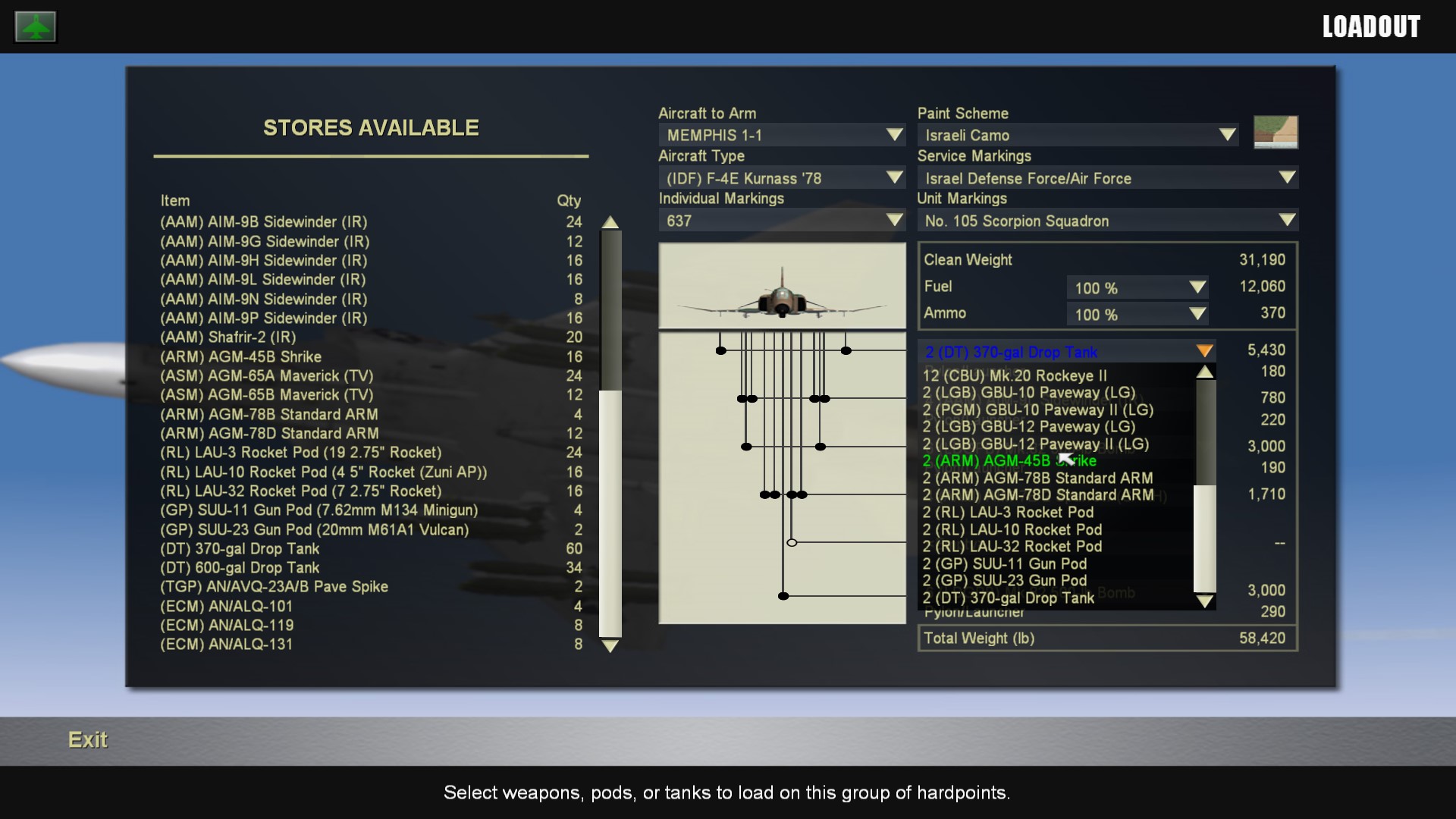Click AIM-9L Sidewinder in stores list
This screenshot has width=1456, height=819.
pyautogui.click(x=371, y=280)
